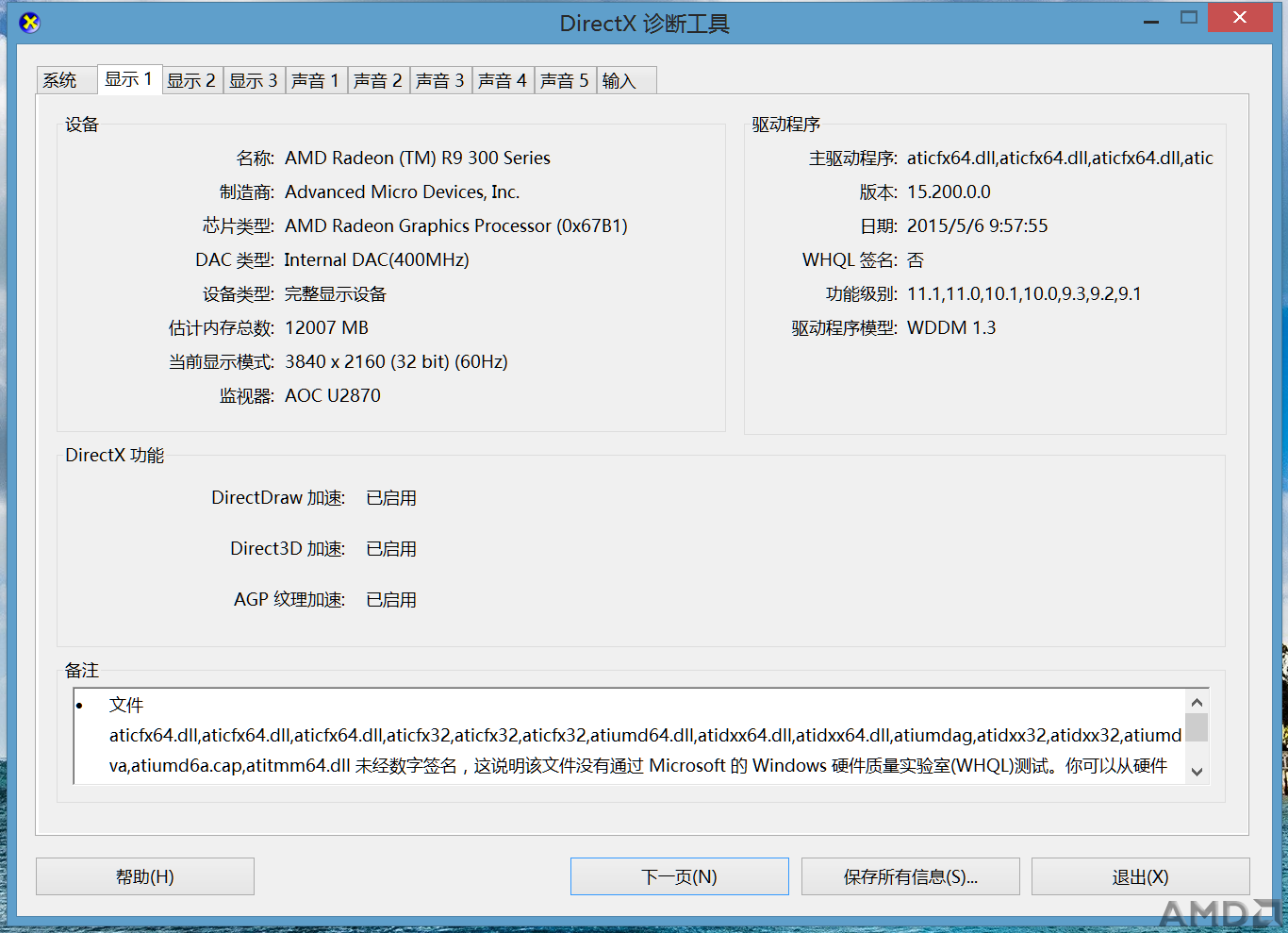Click manufacturer Advanced Micro Devices, Inc.
The width and height of the screenshot is (1288, 933).
click(x=403, y=192)
